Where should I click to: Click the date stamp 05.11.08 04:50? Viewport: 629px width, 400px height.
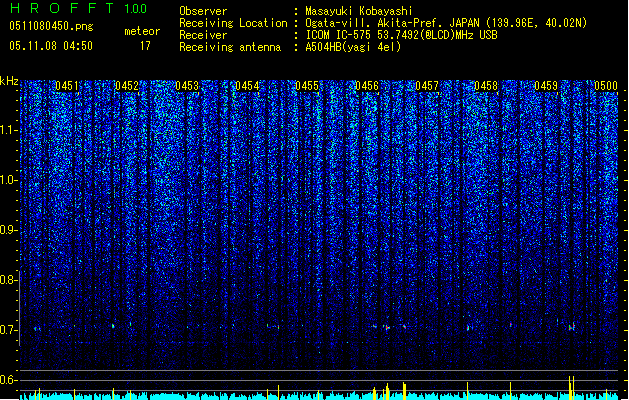tap(51, 46)
